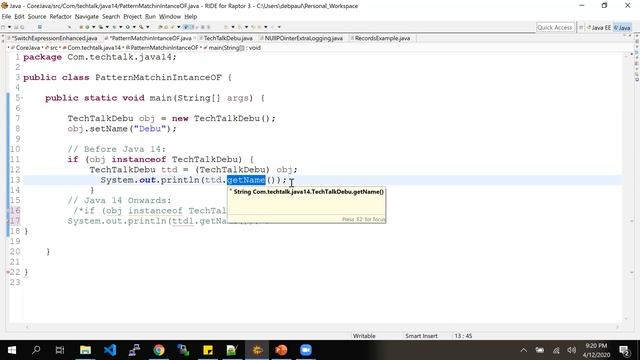Click PatternMatchinIntanceOF class in breadcrumb

(164, 48)
